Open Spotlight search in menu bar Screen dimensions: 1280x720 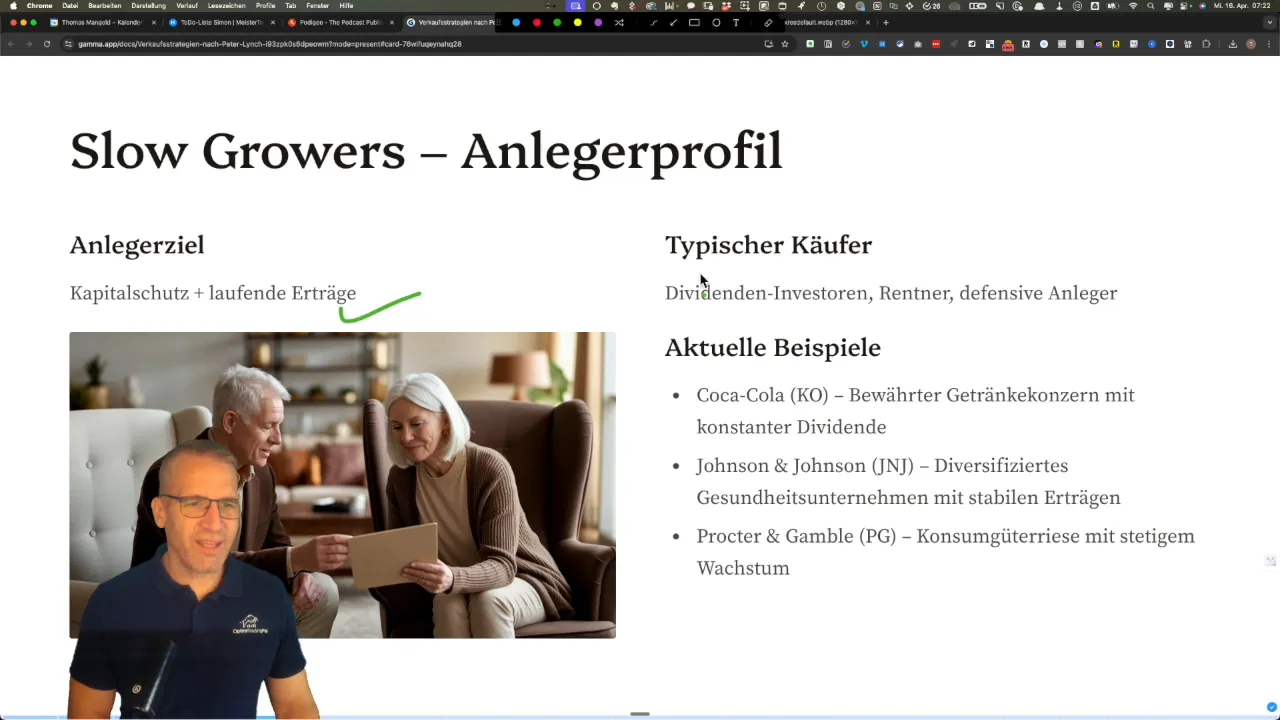coord(1150,5)
